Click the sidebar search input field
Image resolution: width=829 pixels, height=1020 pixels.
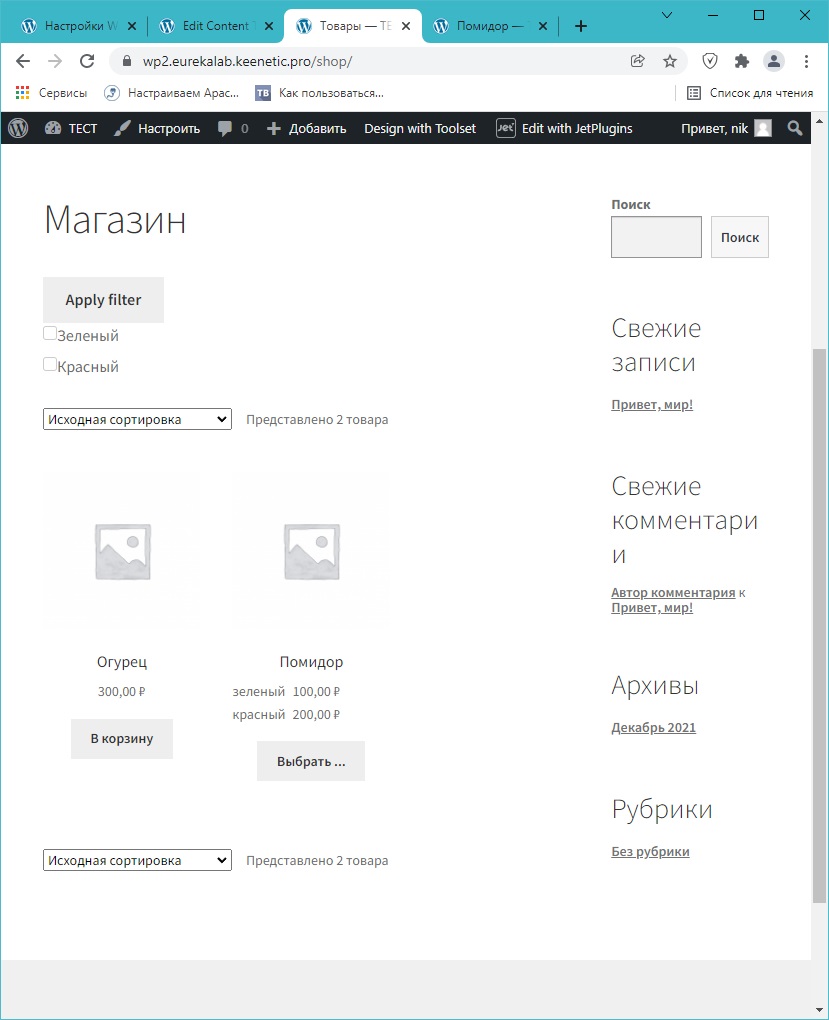656,237
